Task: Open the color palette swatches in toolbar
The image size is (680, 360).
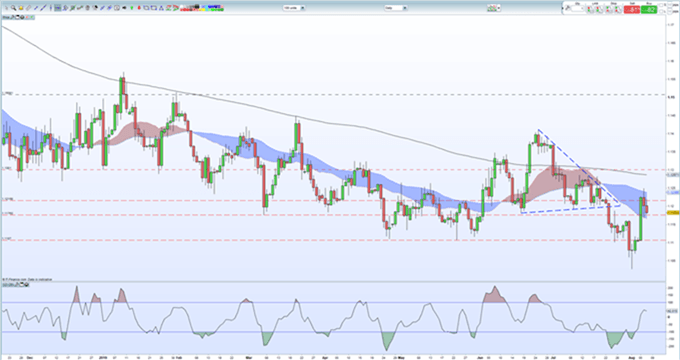Action: 202,8
